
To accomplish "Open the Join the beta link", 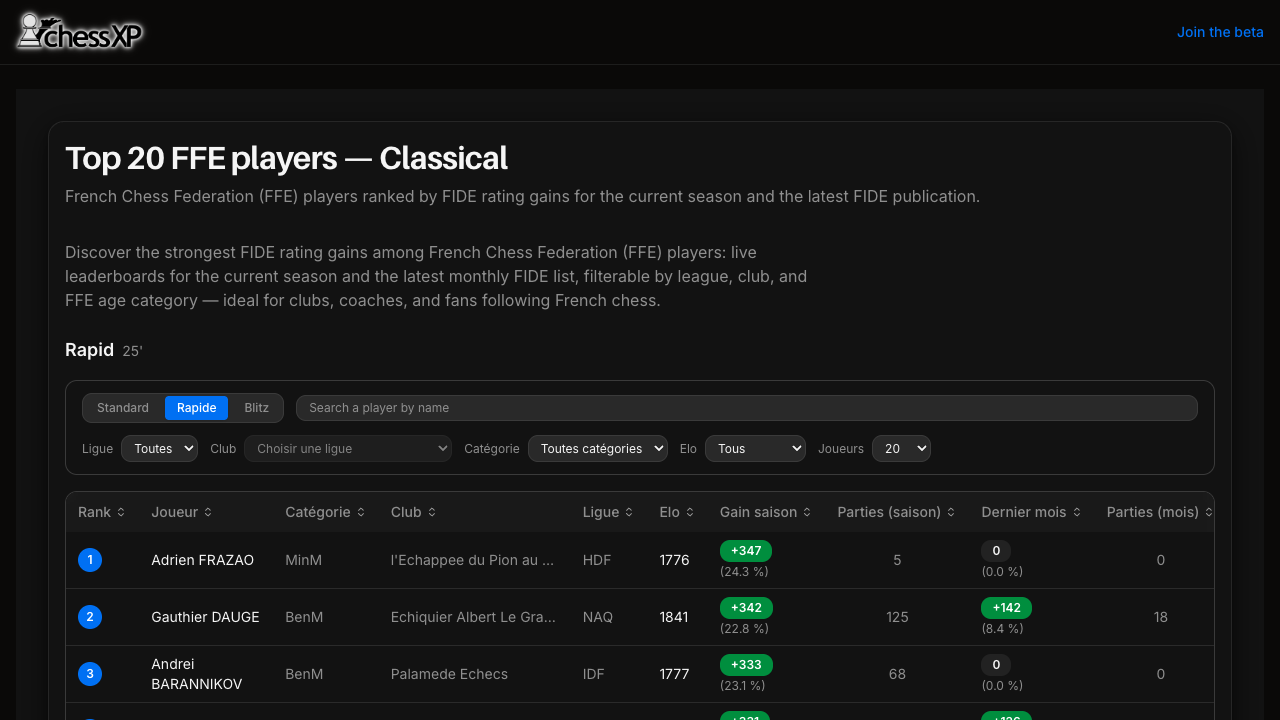I will tap(1220, 32).
